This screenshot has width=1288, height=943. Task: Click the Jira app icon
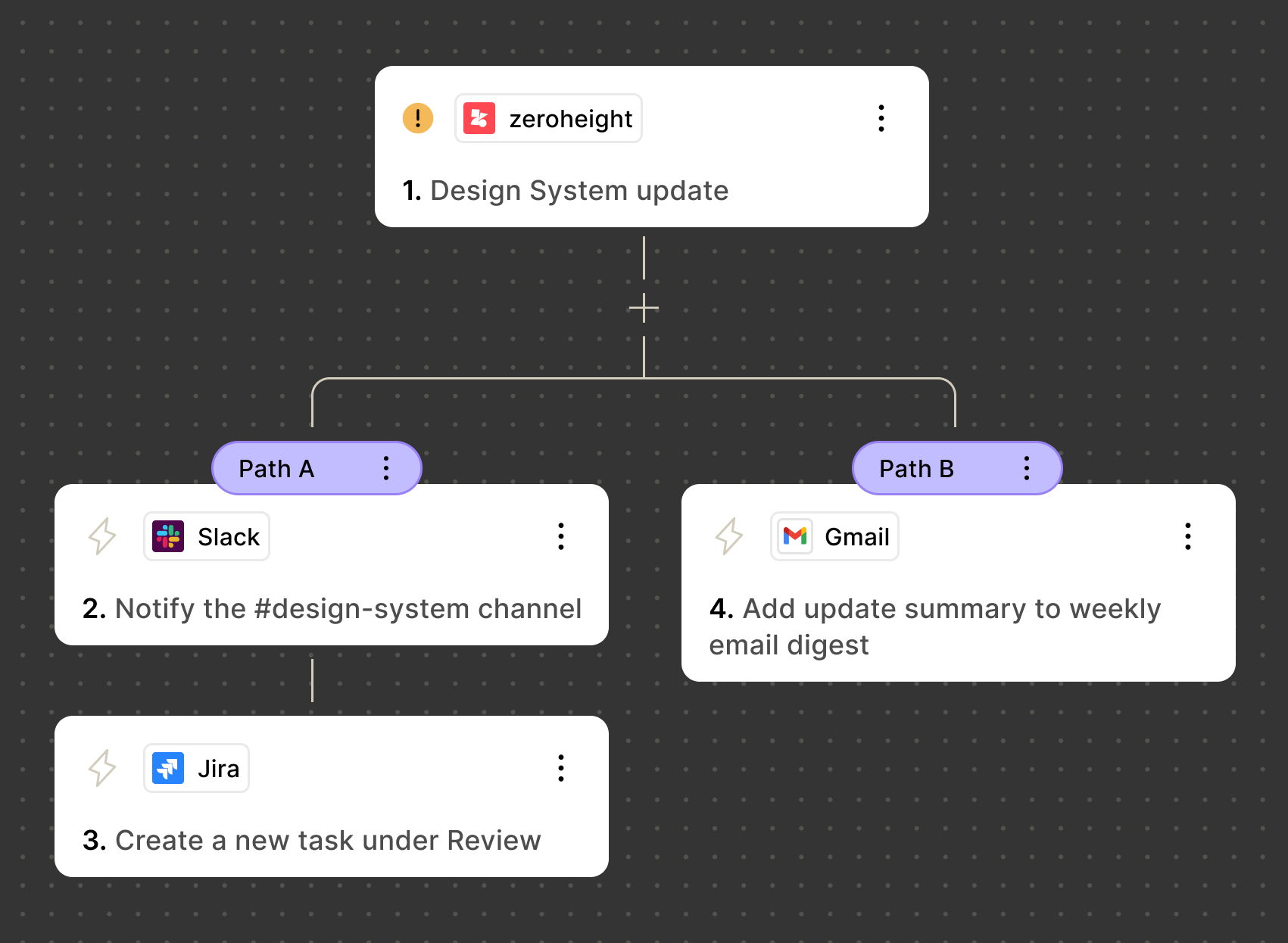pos(168,768)
